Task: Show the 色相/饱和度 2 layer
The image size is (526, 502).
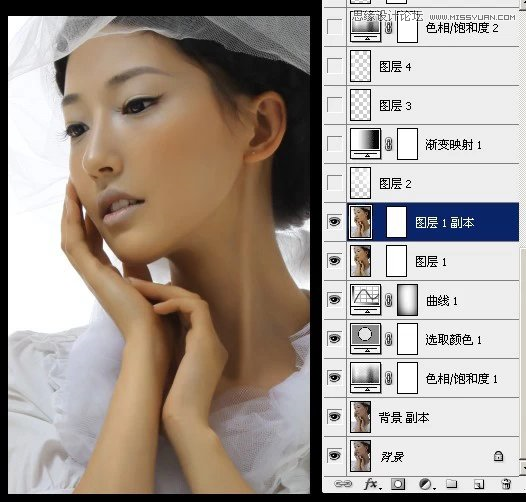Action: (x=334, y=27)
